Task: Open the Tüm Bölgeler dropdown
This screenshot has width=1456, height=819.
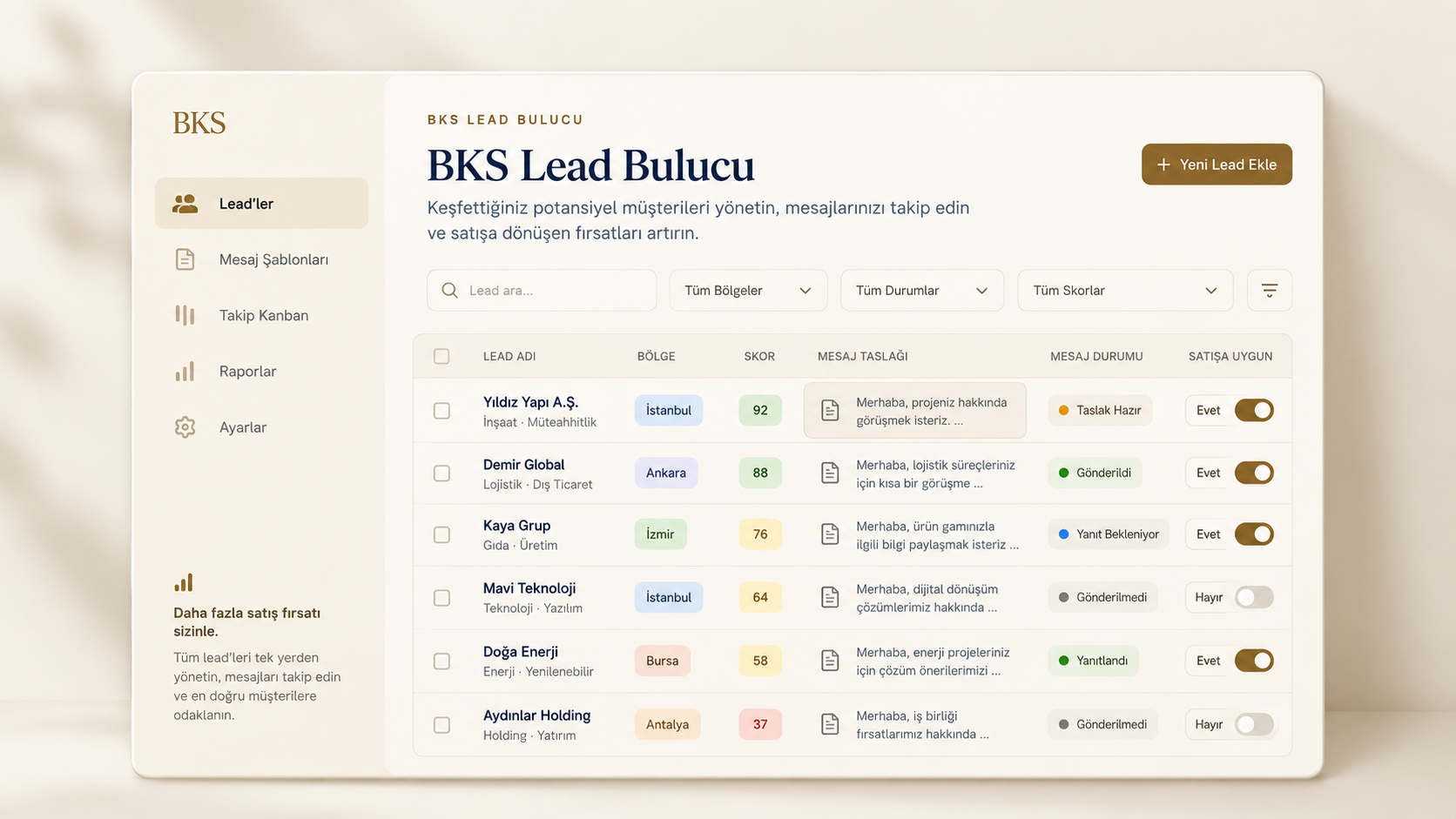Action: pyautogui.click(x=748, y=291)
